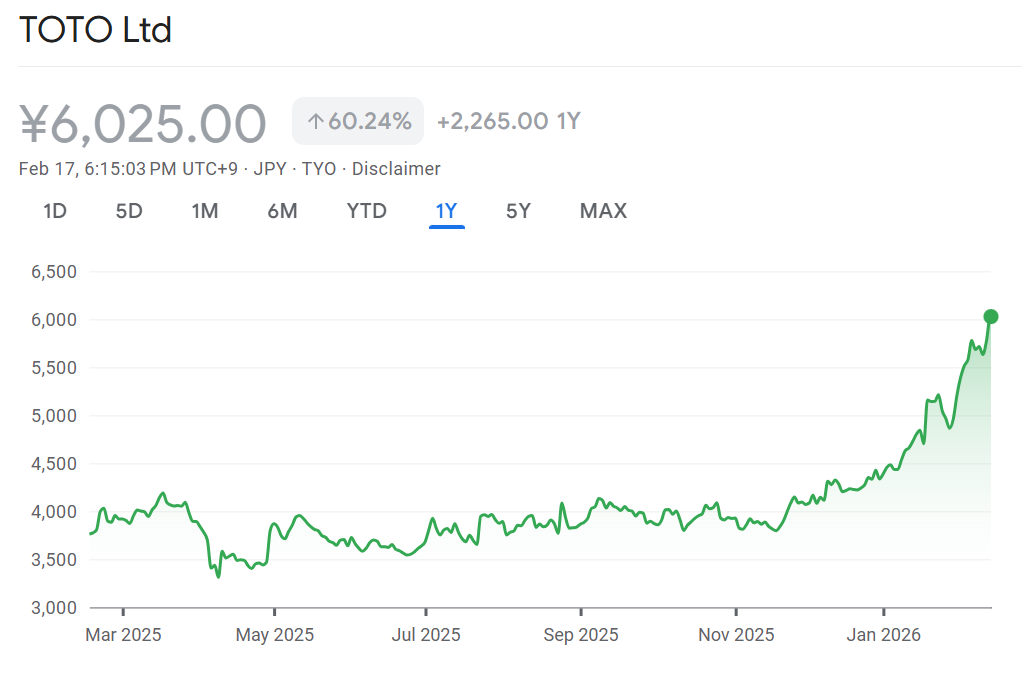Click the 6,500 y-axis label
This screenshot has width=1021, height=675.
pyautogui.click(x=54, y=272)
